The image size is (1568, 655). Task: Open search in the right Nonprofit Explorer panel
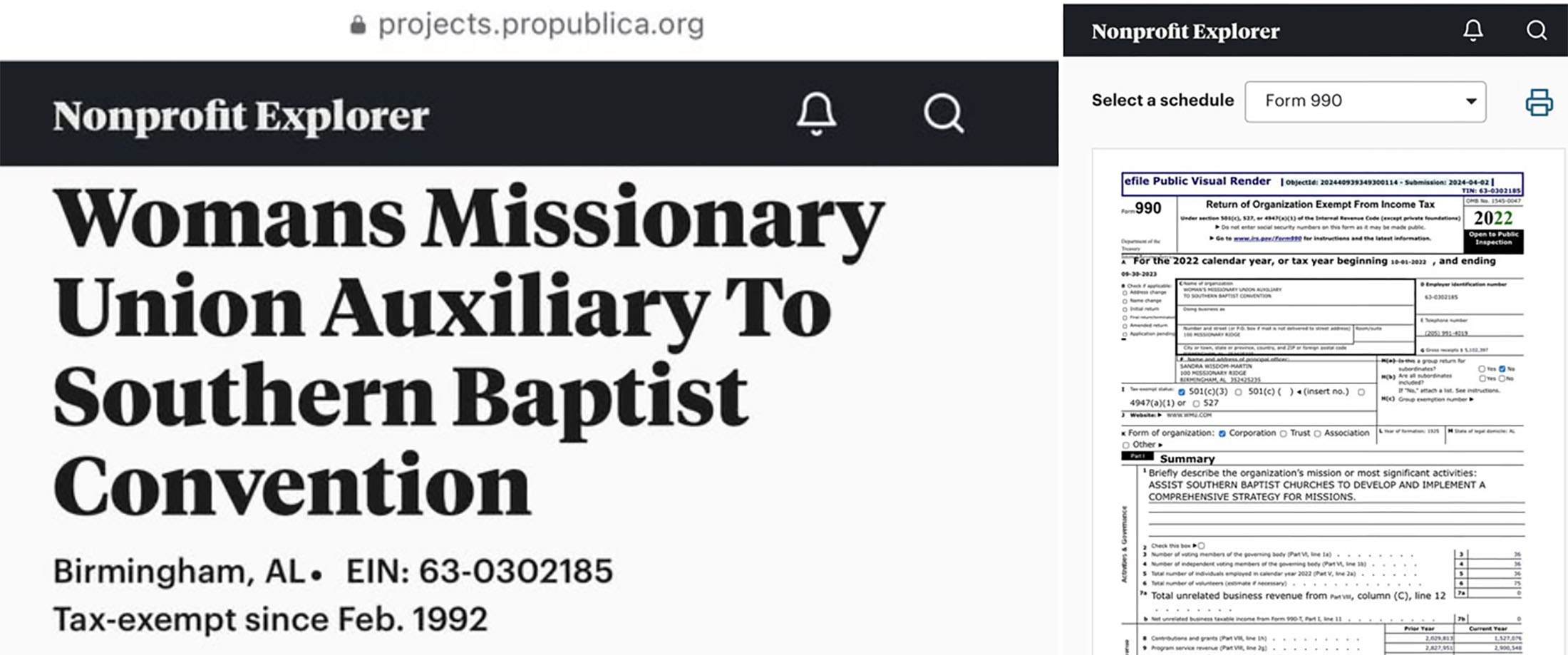1536,30
